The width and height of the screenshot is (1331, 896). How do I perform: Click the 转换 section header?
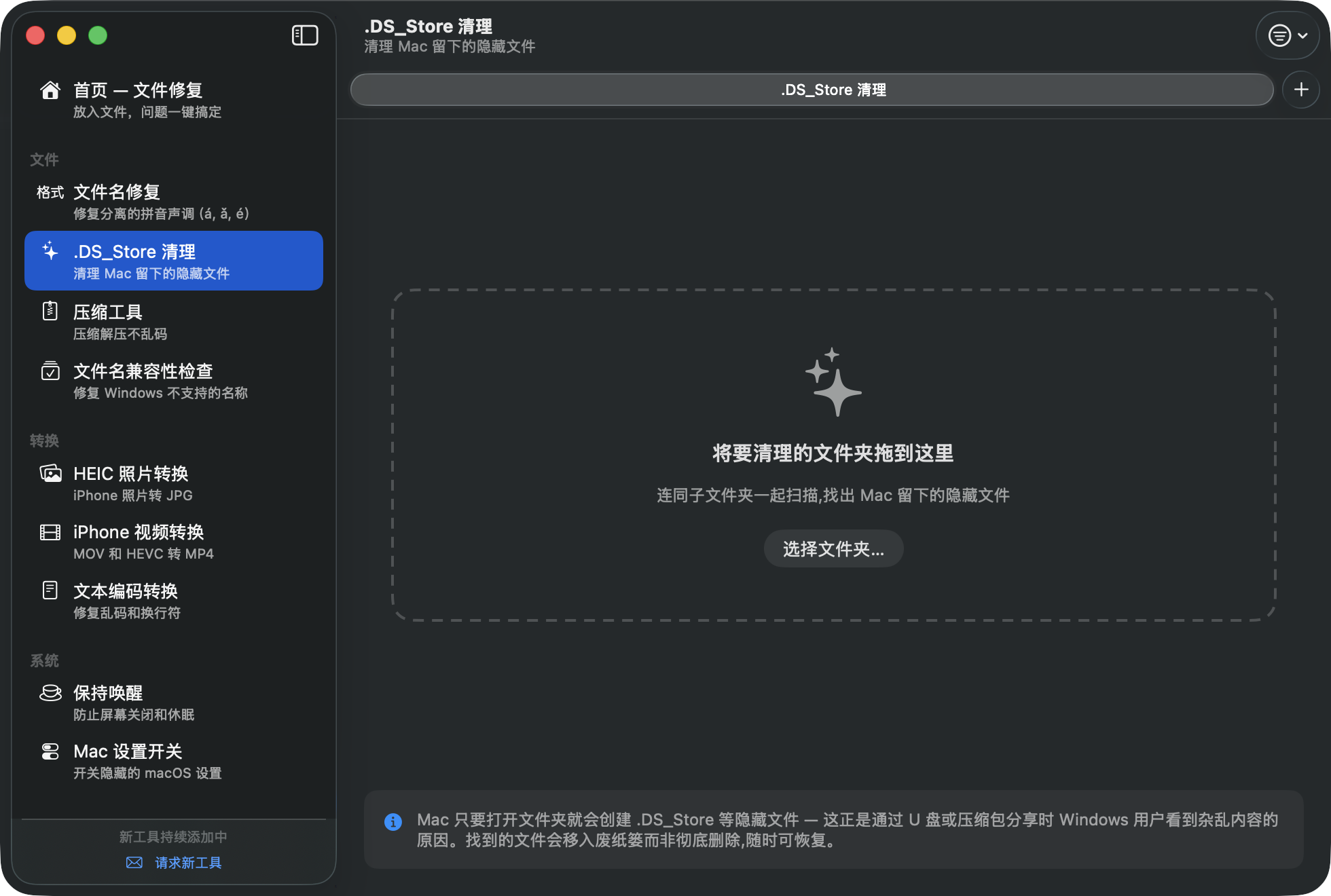tap(44, 441)
